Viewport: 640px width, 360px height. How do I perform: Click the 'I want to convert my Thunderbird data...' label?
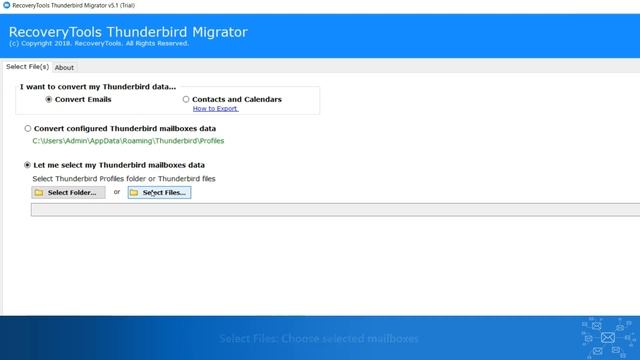[98, 87]
